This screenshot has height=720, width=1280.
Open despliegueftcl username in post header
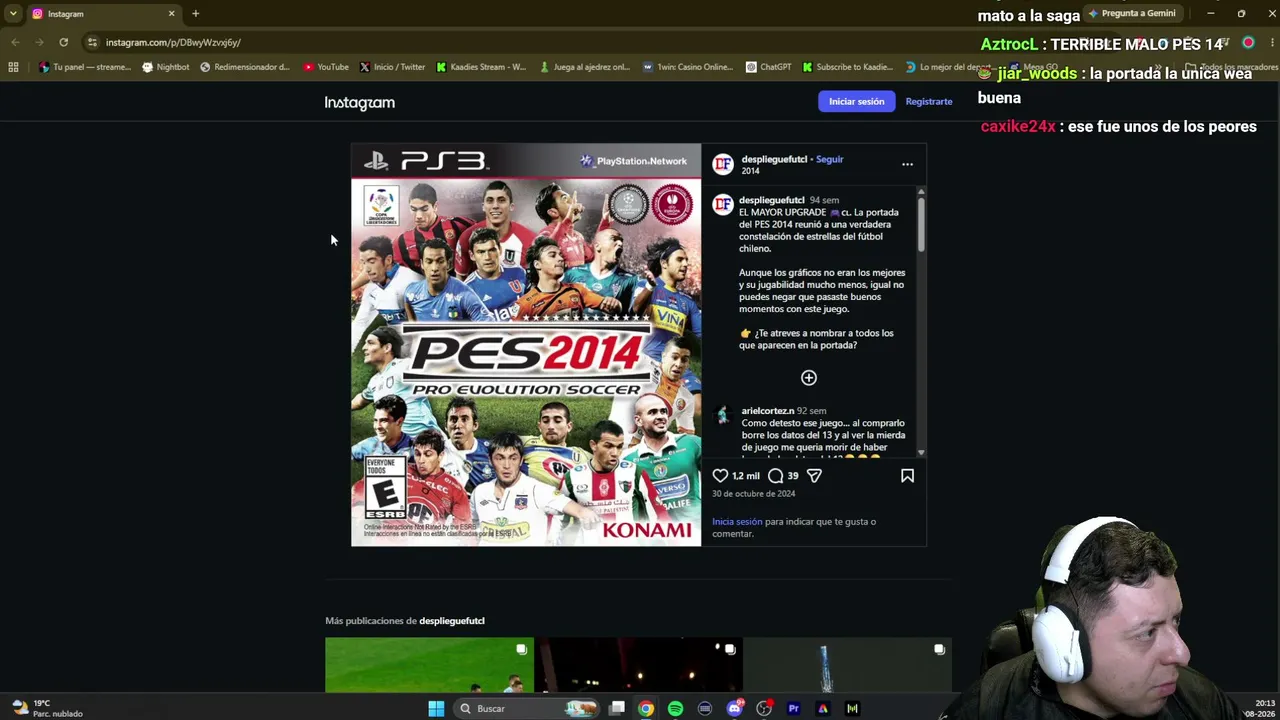click(x=774, y=159)
